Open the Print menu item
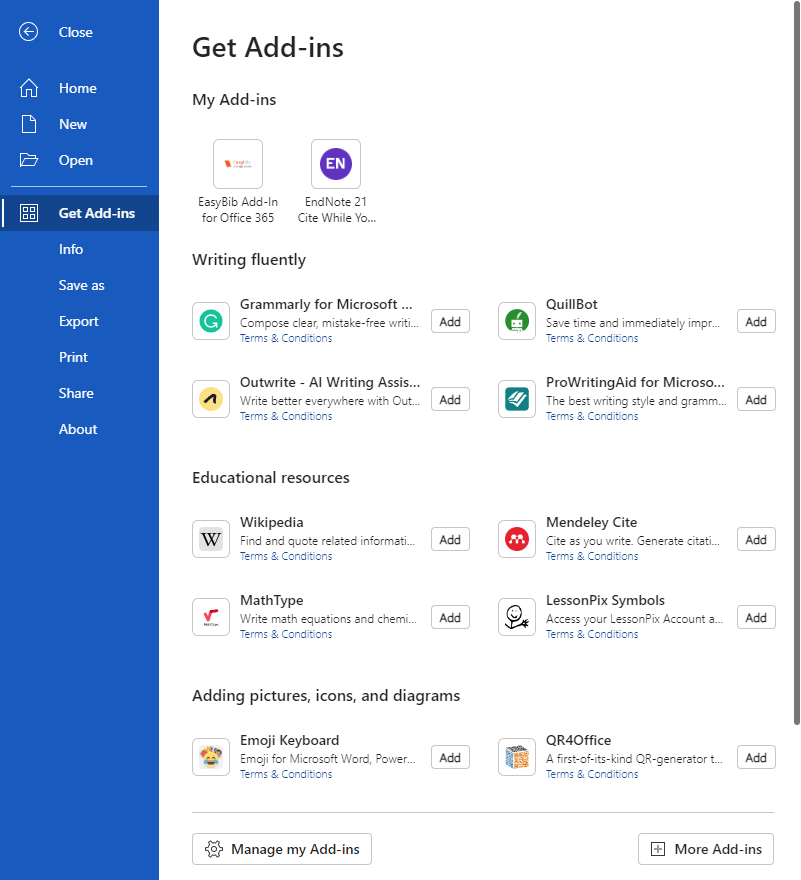Image resolution: width=801 pixels, height=880 pixels. (79, 357)
